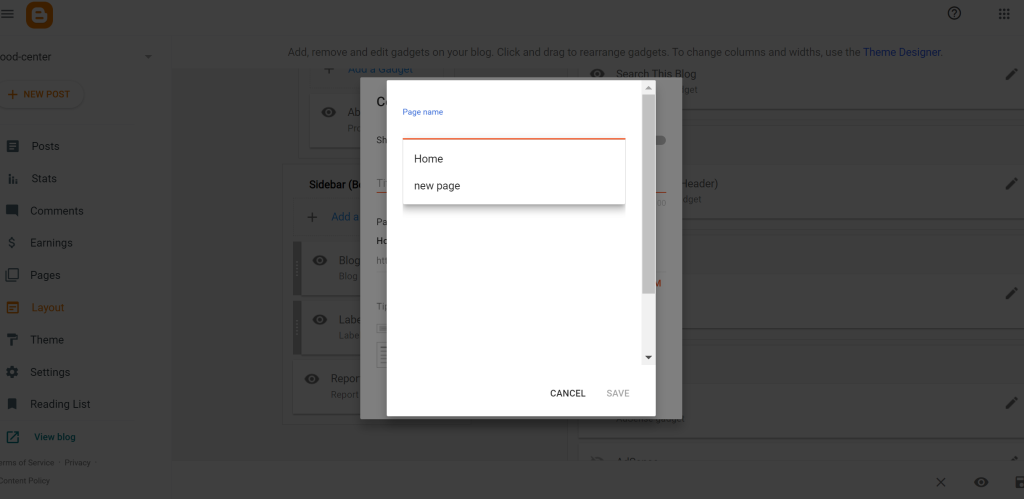
Task: Go to Posts in the sidebar
Action: (45, 146)
